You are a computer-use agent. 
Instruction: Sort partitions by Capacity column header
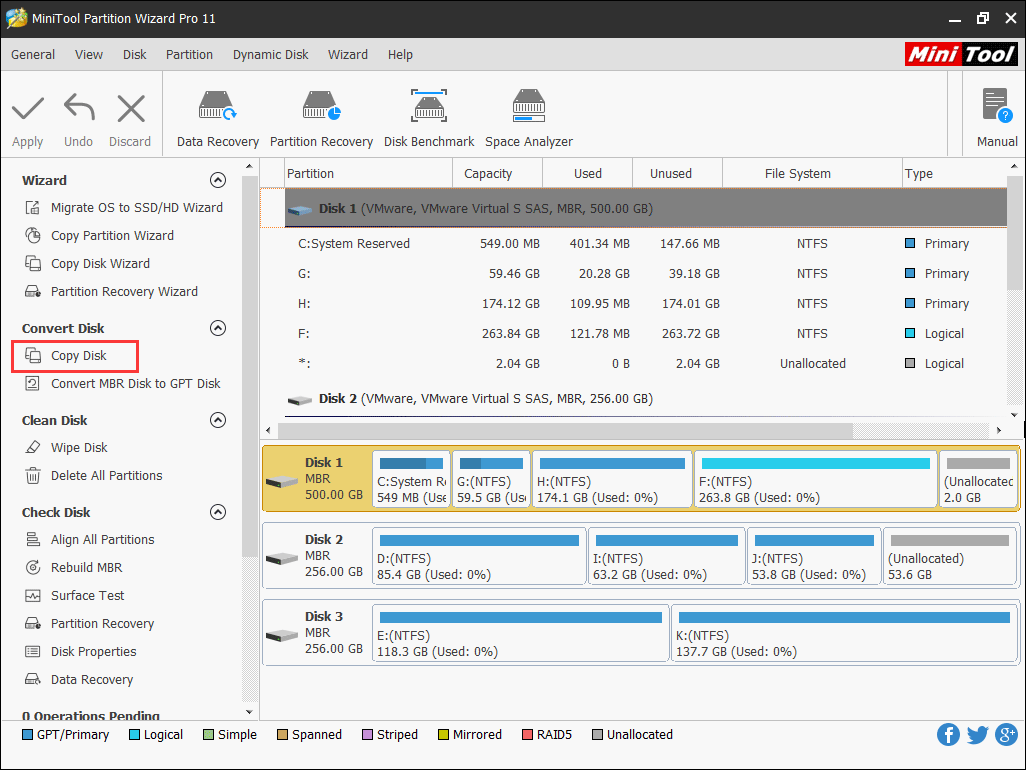[488, 174]
